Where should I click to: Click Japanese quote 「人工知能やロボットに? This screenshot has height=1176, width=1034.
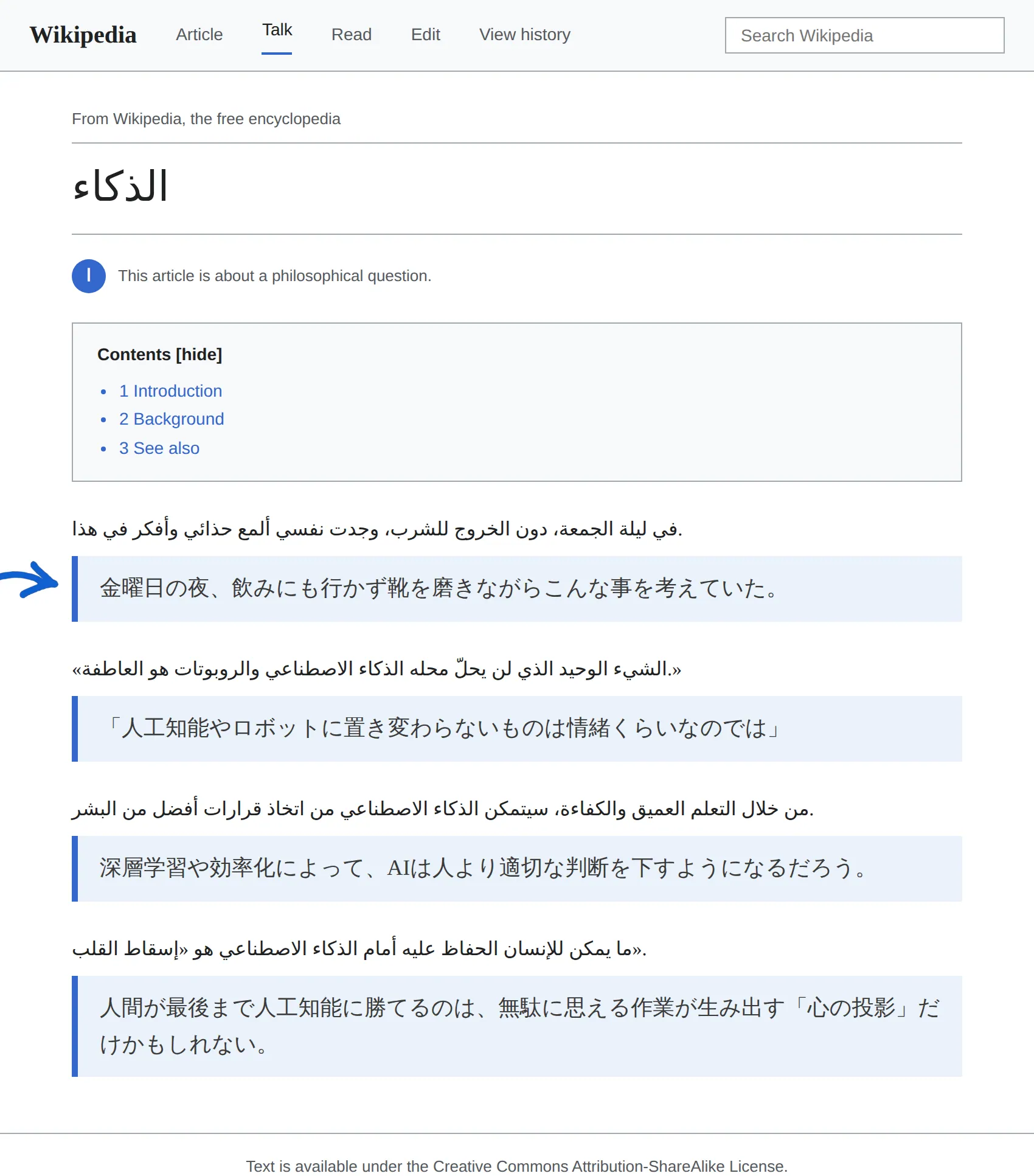tap(517, 729)
